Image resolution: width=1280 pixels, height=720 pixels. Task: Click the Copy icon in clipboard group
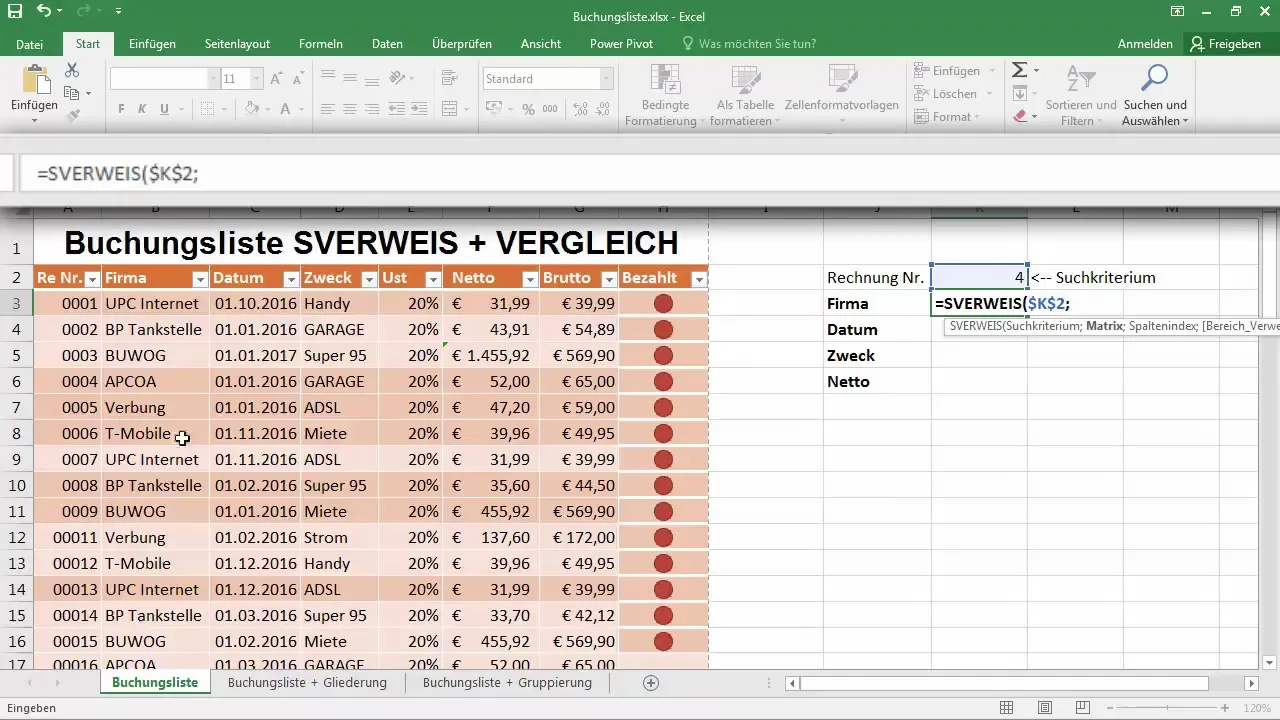[x=72, y=93]
